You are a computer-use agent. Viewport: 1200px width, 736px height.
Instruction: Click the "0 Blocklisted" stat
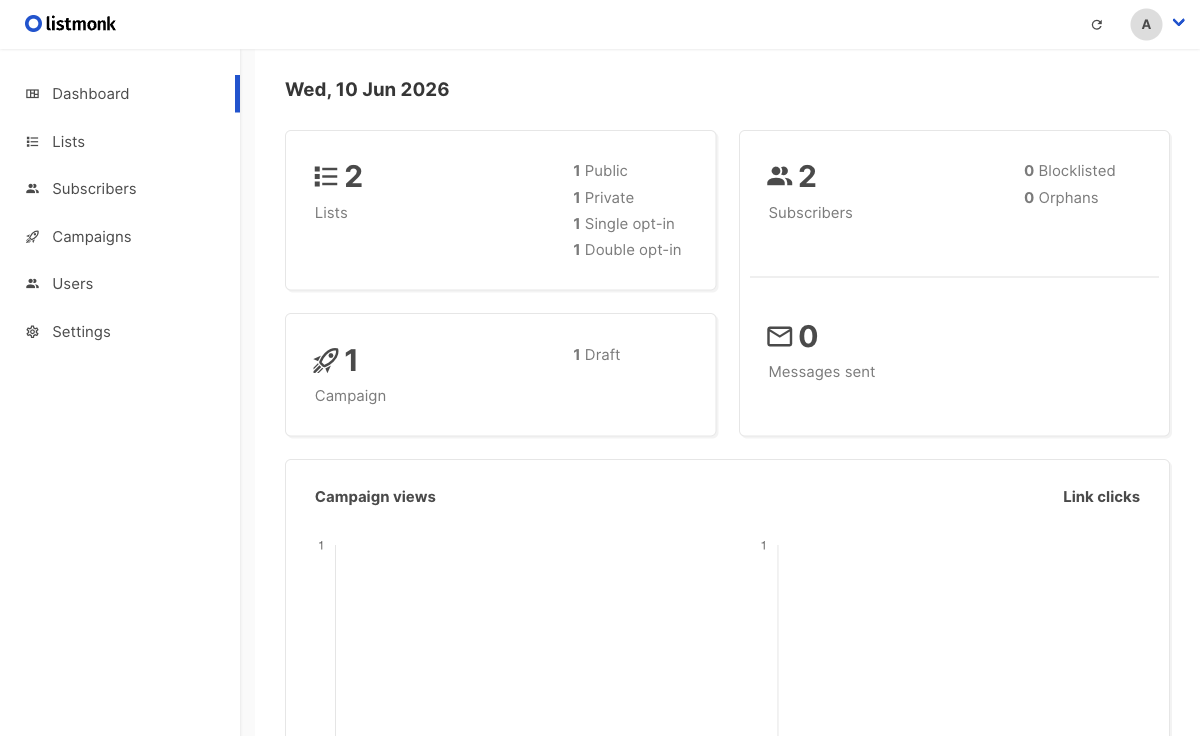(x=1069, y=171)
